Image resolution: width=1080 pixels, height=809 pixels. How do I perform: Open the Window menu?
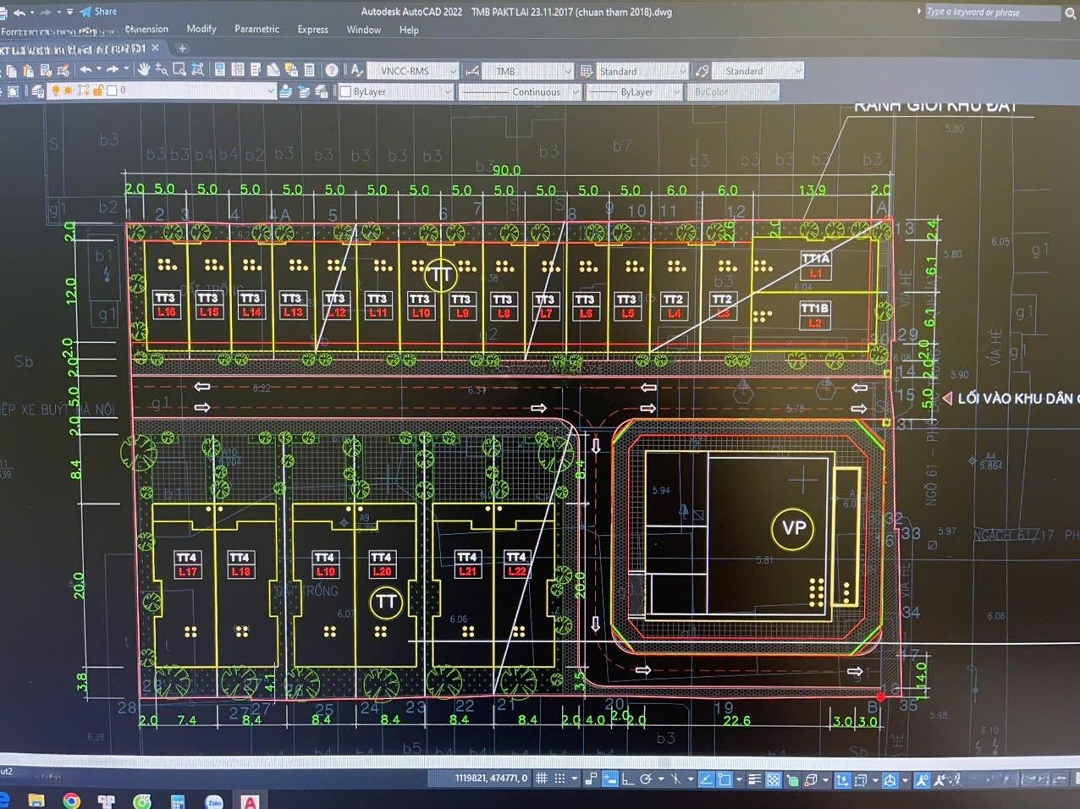364,30
